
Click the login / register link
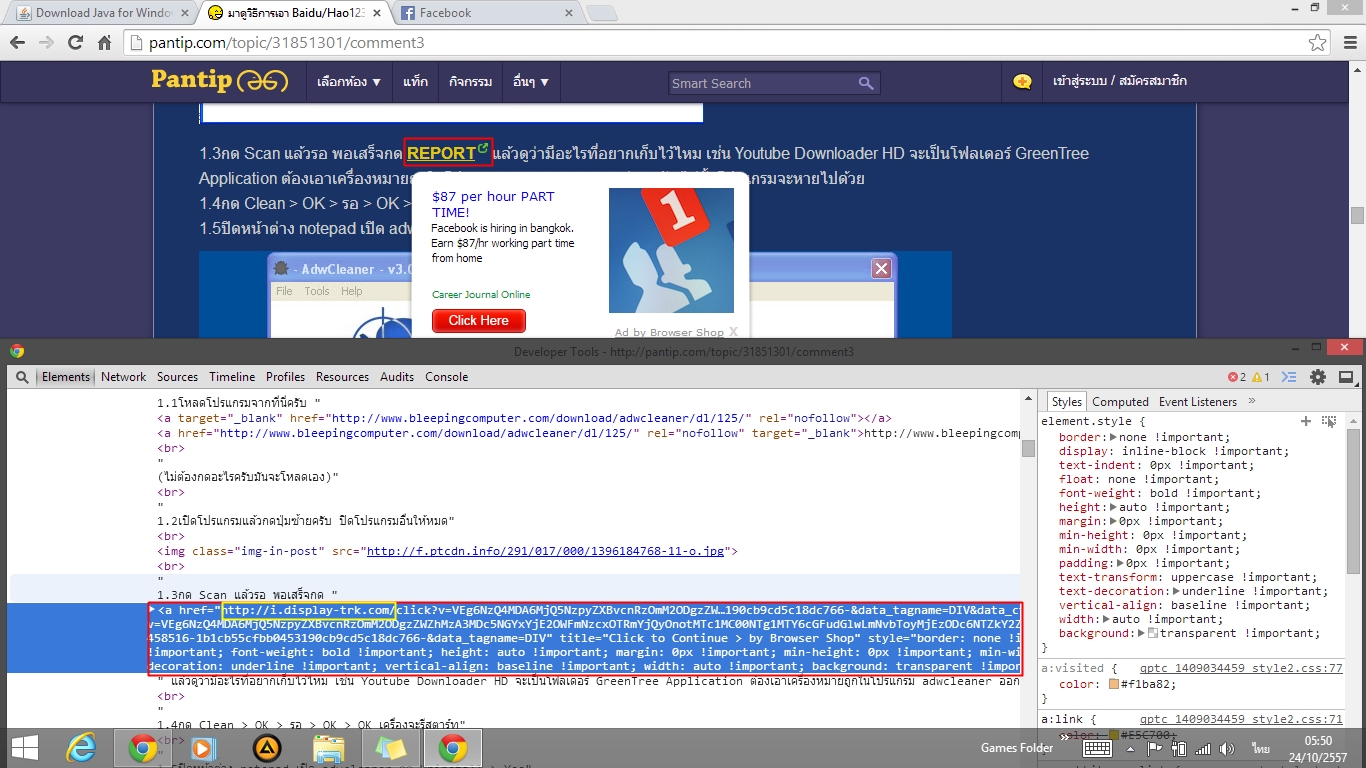1120,81
